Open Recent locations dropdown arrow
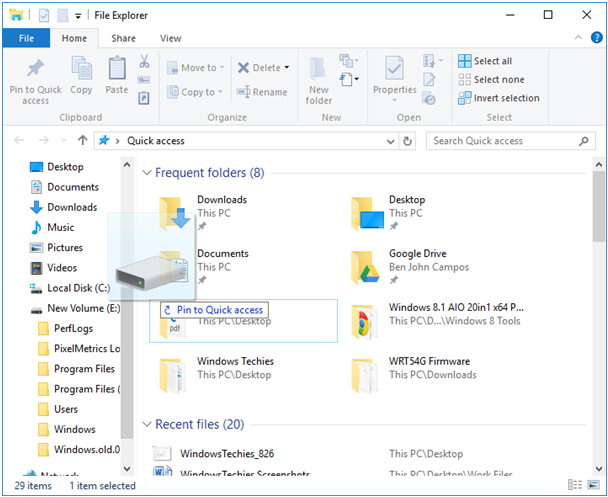The width and height of the screenshot is (608, 497). coord(64,141)
